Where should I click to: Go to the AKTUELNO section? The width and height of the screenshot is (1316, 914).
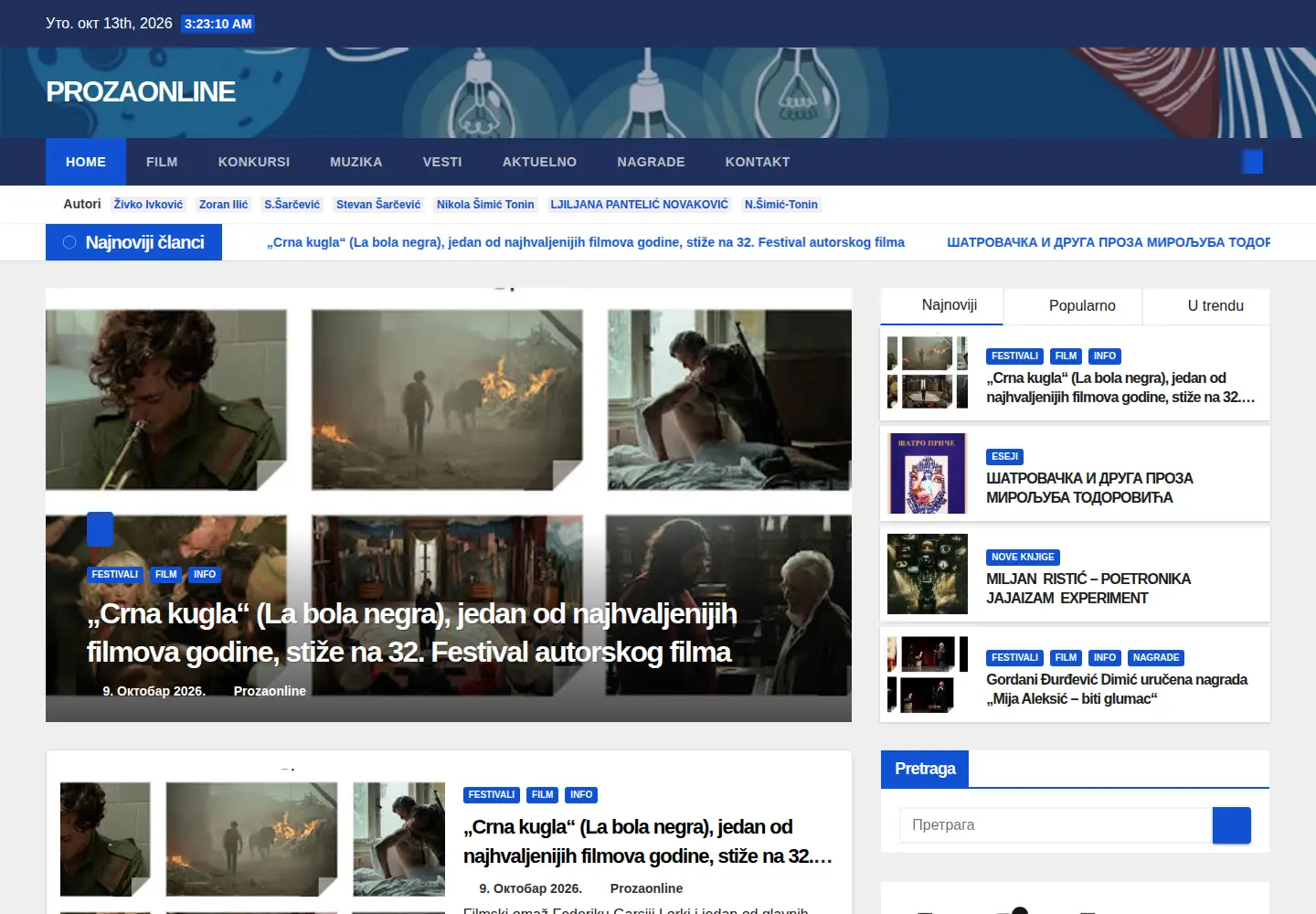click(x=539, y=162)
